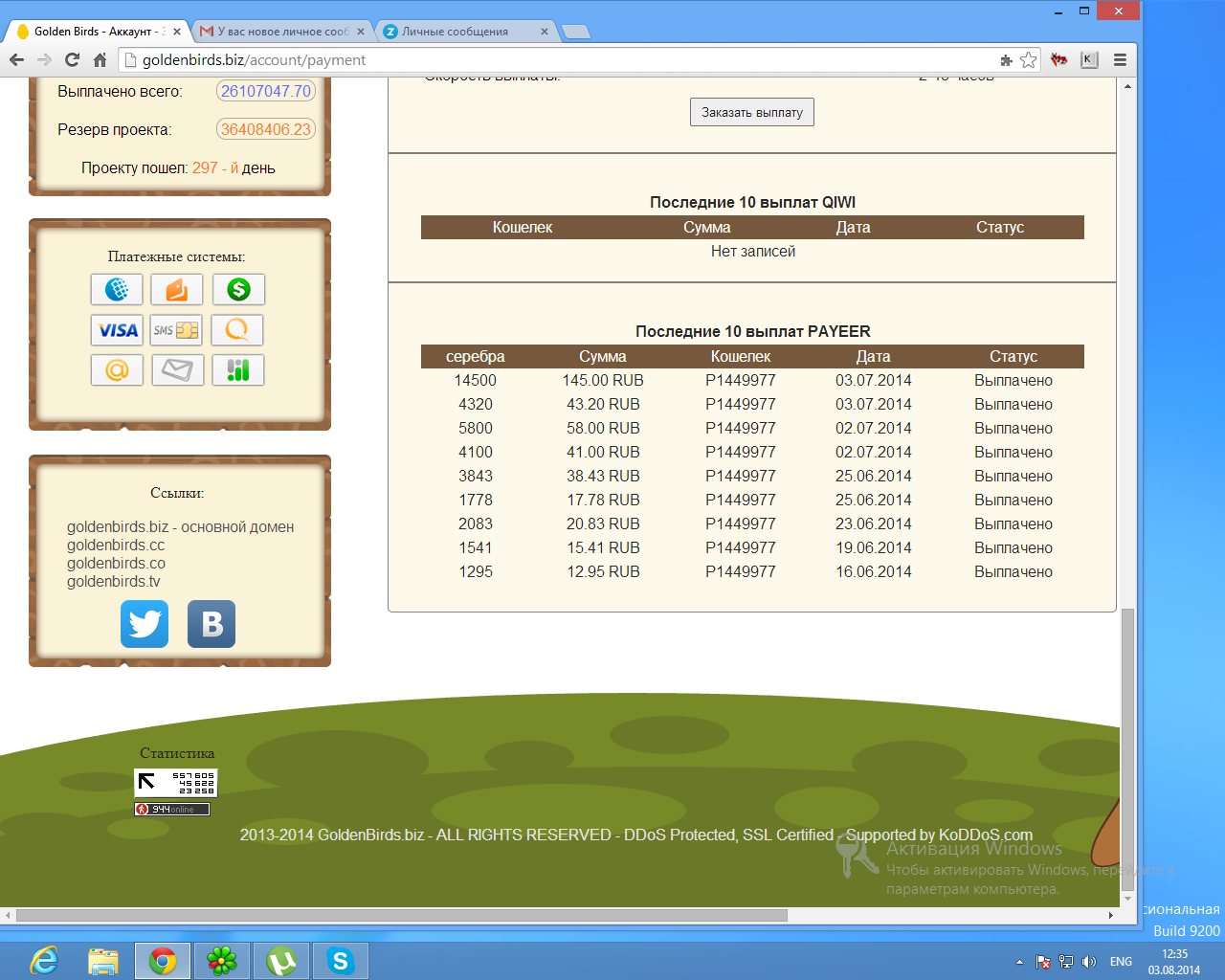Image resolution: width=1225 pixels, height=980 pixels.
Task: Open uTorrent from the taskbar
Action: coord(281,960)
